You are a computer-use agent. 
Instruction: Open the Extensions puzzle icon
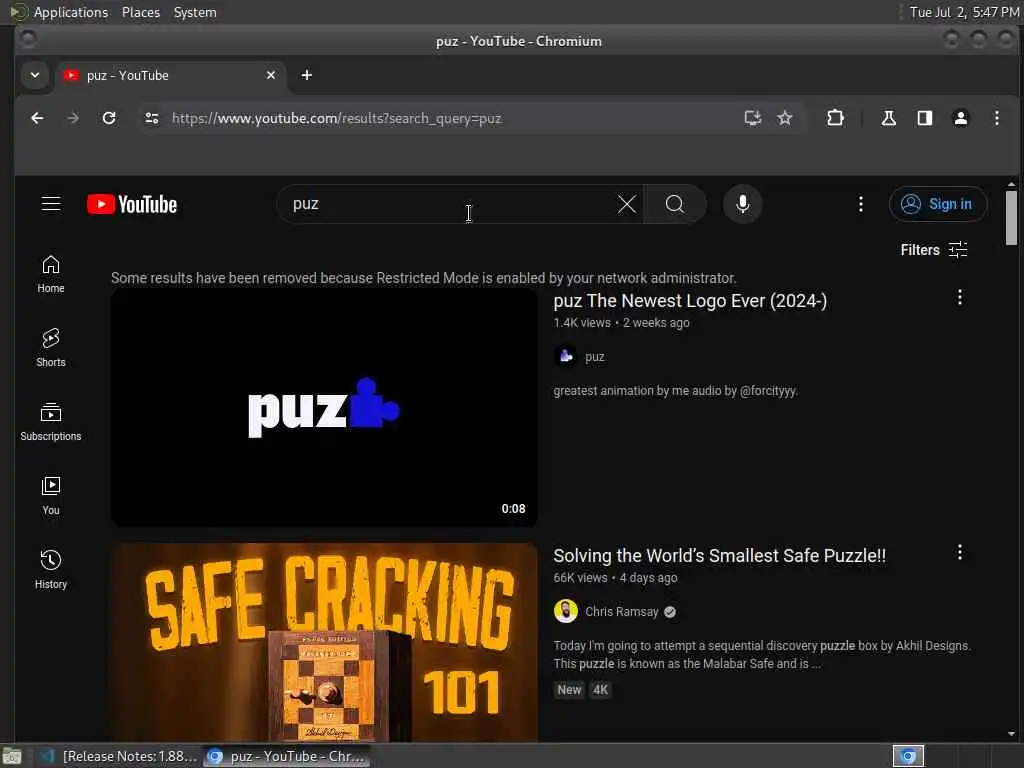point(835,118)
